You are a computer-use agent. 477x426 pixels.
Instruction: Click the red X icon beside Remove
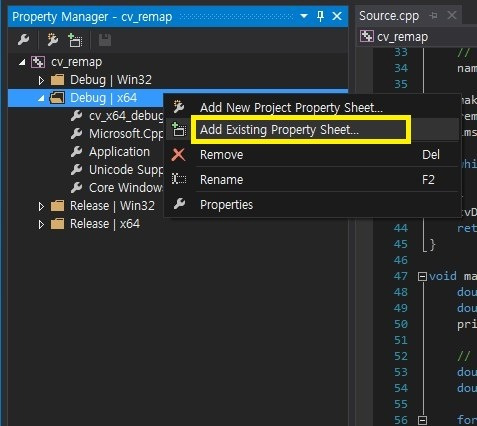click(x=178, y=155)
